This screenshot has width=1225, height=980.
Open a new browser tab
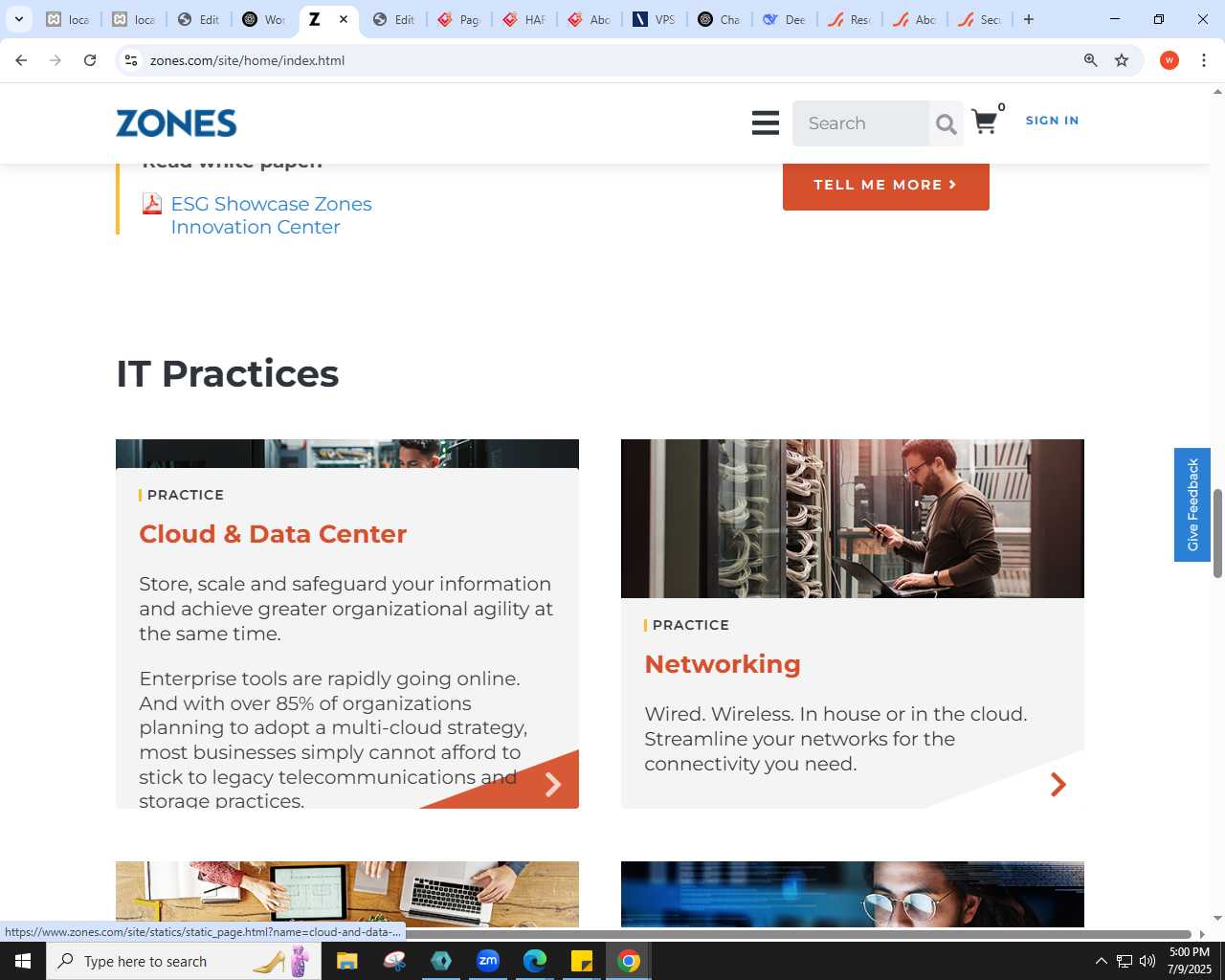(1029, 19)
